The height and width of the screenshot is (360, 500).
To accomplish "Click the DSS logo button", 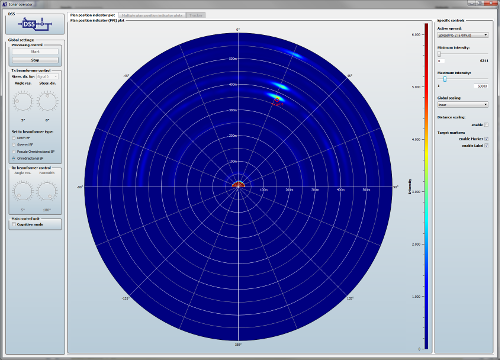I will (35, 24).
